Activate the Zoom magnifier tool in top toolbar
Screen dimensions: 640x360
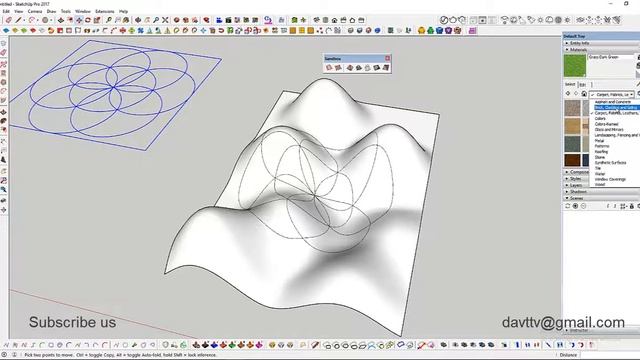156,20
